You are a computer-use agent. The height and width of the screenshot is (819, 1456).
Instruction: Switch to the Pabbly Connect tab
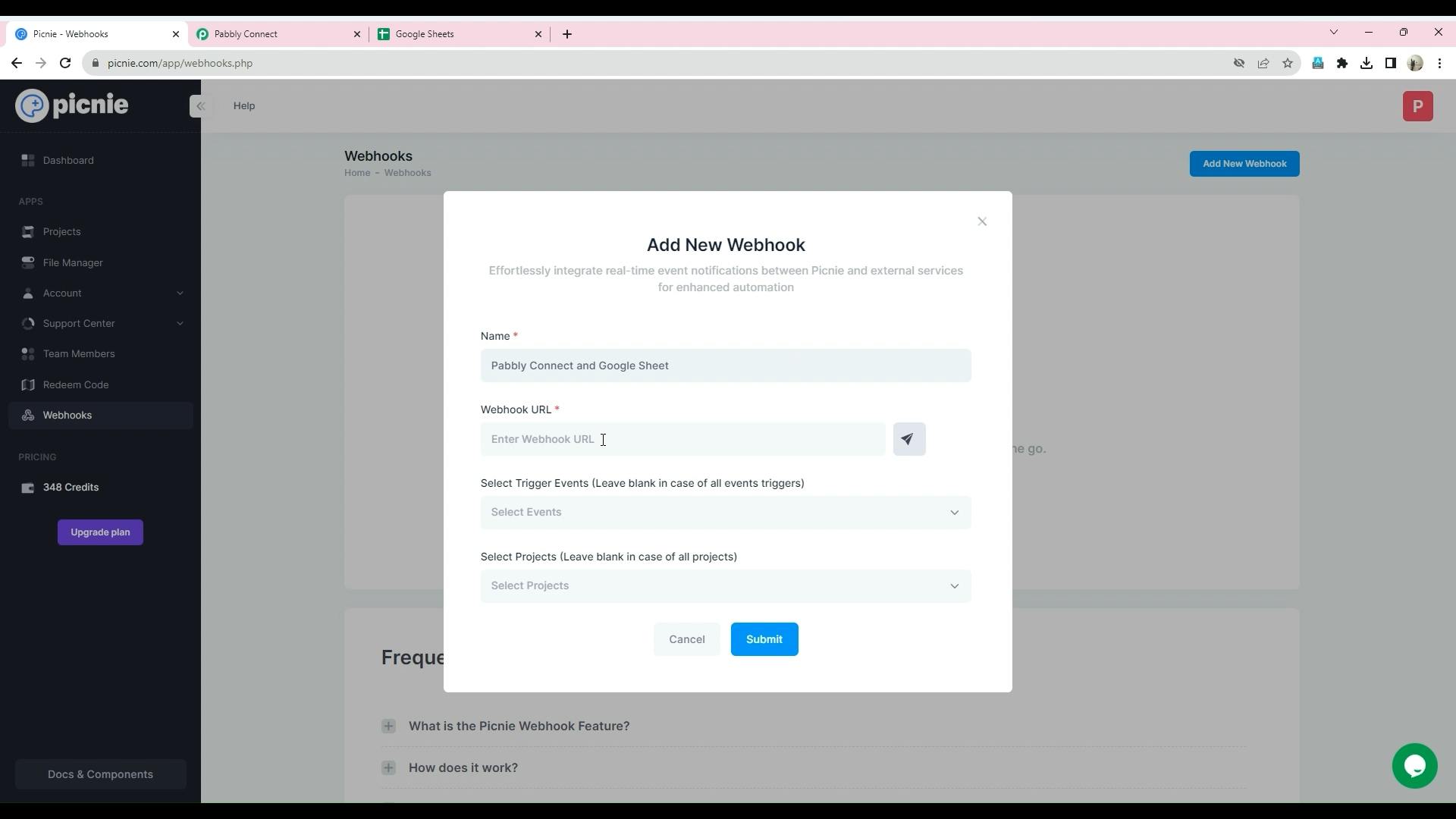pyautogui.click(x=278, y=34)
